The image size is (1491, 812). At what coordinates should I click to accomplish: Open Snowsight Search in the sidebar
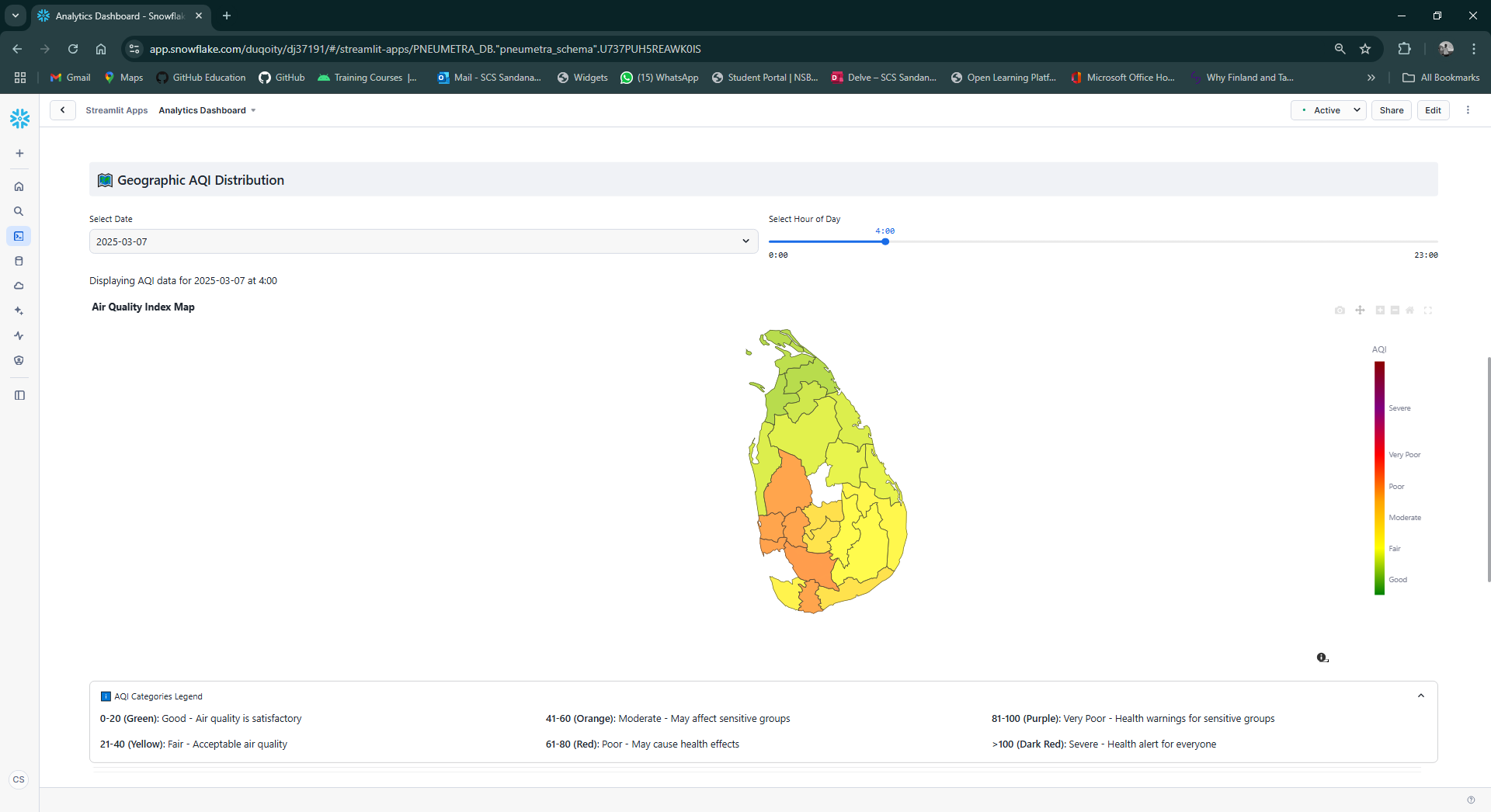click(19, 210)
